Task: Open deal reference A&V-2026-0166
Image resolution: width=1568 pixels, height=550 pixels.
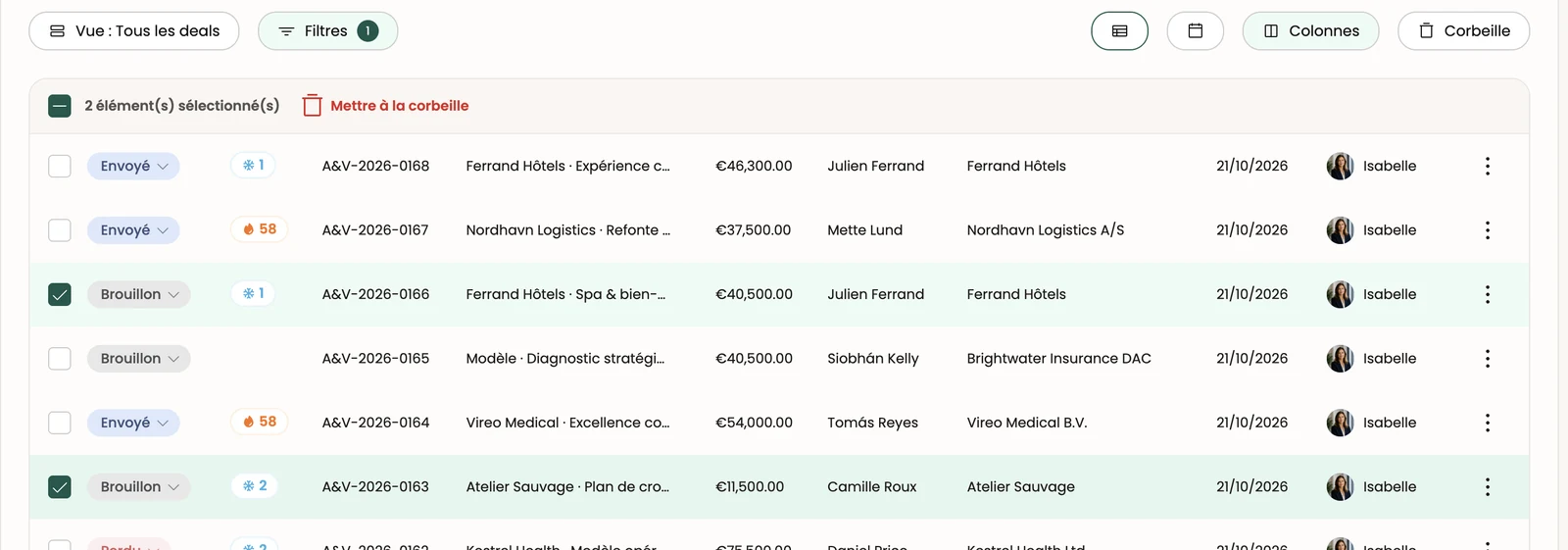Action: [x=375, y=294]
